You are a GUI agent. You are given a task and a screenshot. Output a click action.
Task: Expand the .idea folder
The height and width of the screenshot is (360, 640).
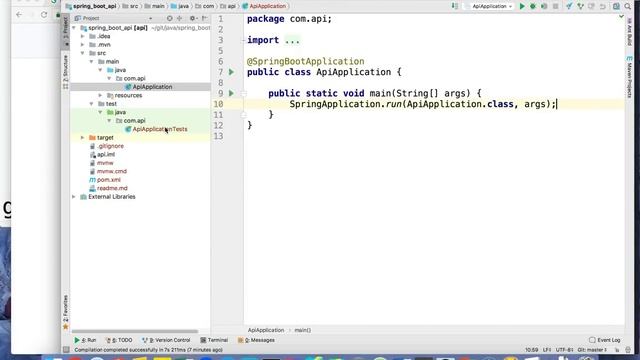click(83, 36)
